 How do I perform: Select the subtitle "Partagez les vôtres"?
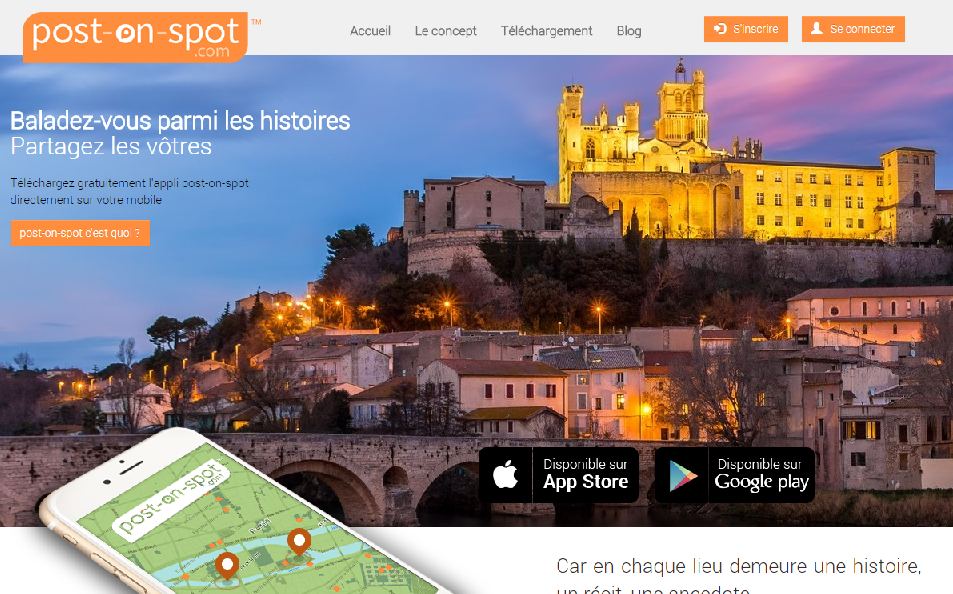(111, 147)
